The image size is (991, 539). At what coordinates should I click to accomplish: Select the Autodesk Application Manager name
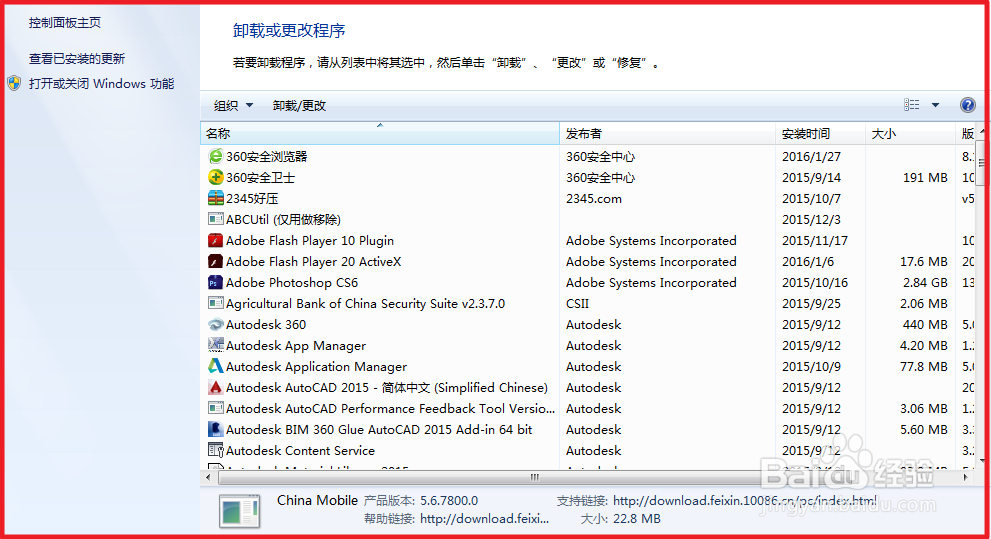pos(316,366)
